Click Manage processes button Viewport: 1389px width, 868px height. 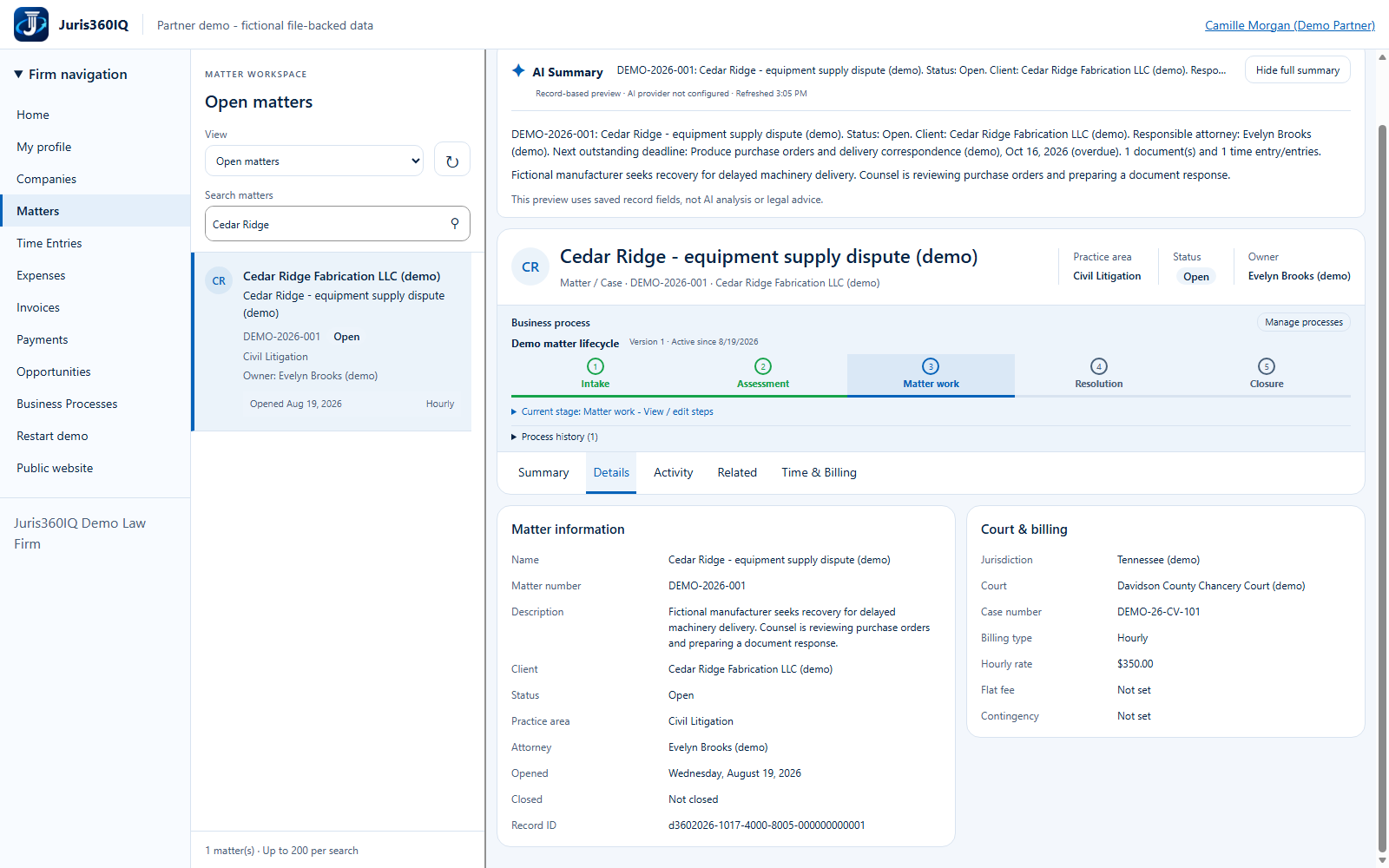tap(1304, 322)
